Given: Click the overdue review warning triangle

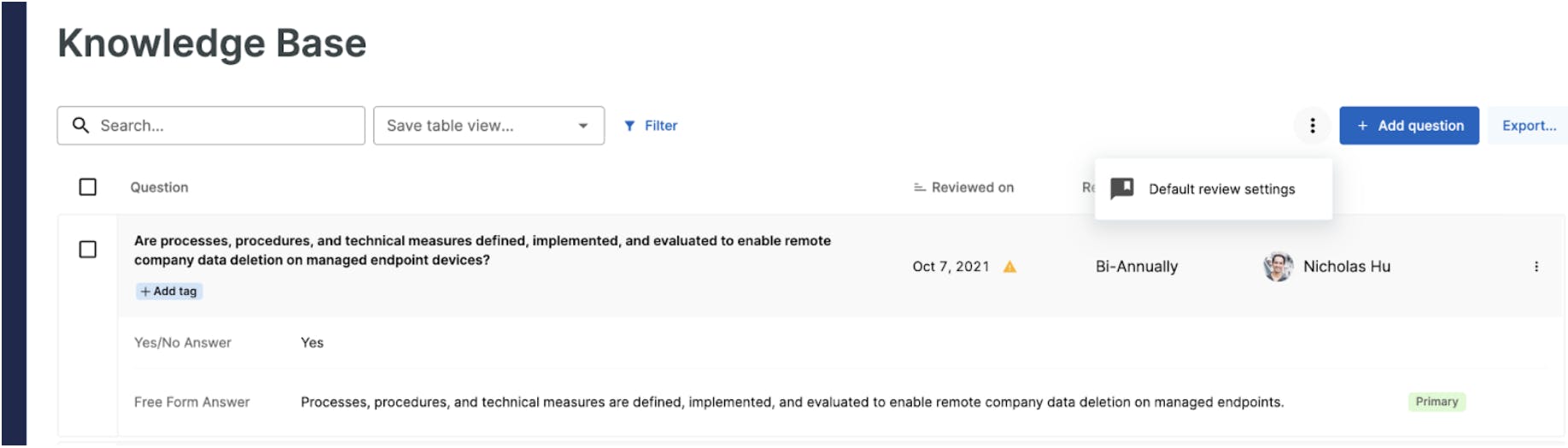Looking at the screenshot, I should click(1009, 267).
